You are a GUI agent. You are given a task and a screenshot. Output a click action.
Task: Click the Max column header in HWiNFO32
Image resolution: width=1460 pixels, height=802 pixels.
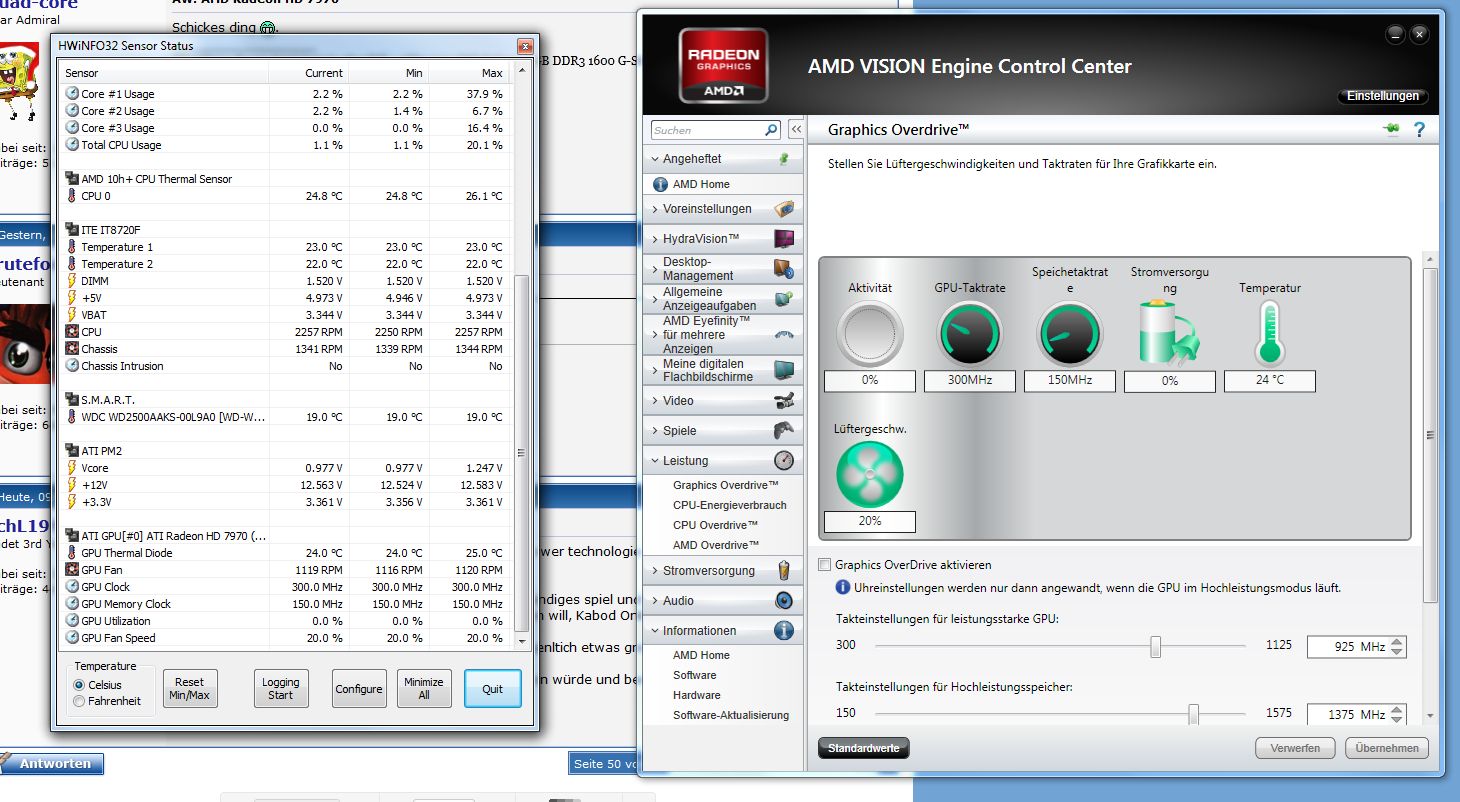[470, 73]
